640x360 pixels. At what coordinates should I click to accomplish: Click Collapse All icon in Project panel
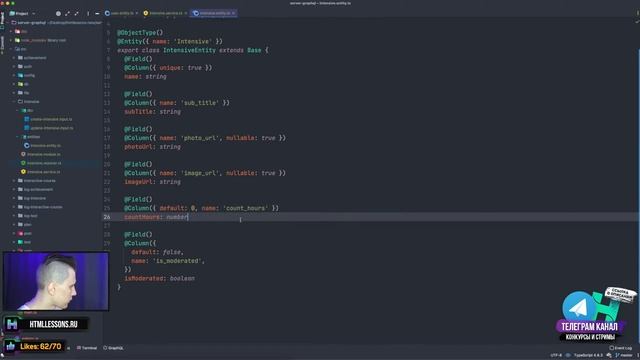(x=76, y=13)
